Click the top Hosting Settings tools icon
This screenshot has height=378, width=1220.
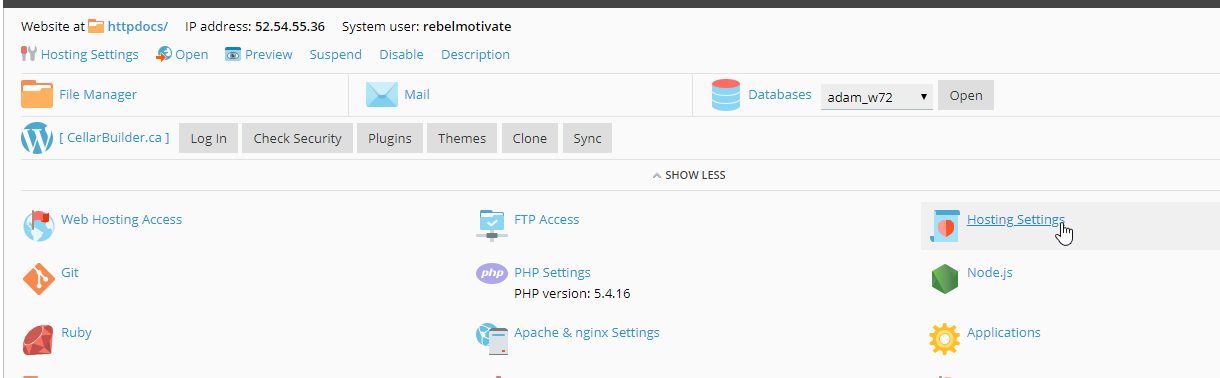28,54
